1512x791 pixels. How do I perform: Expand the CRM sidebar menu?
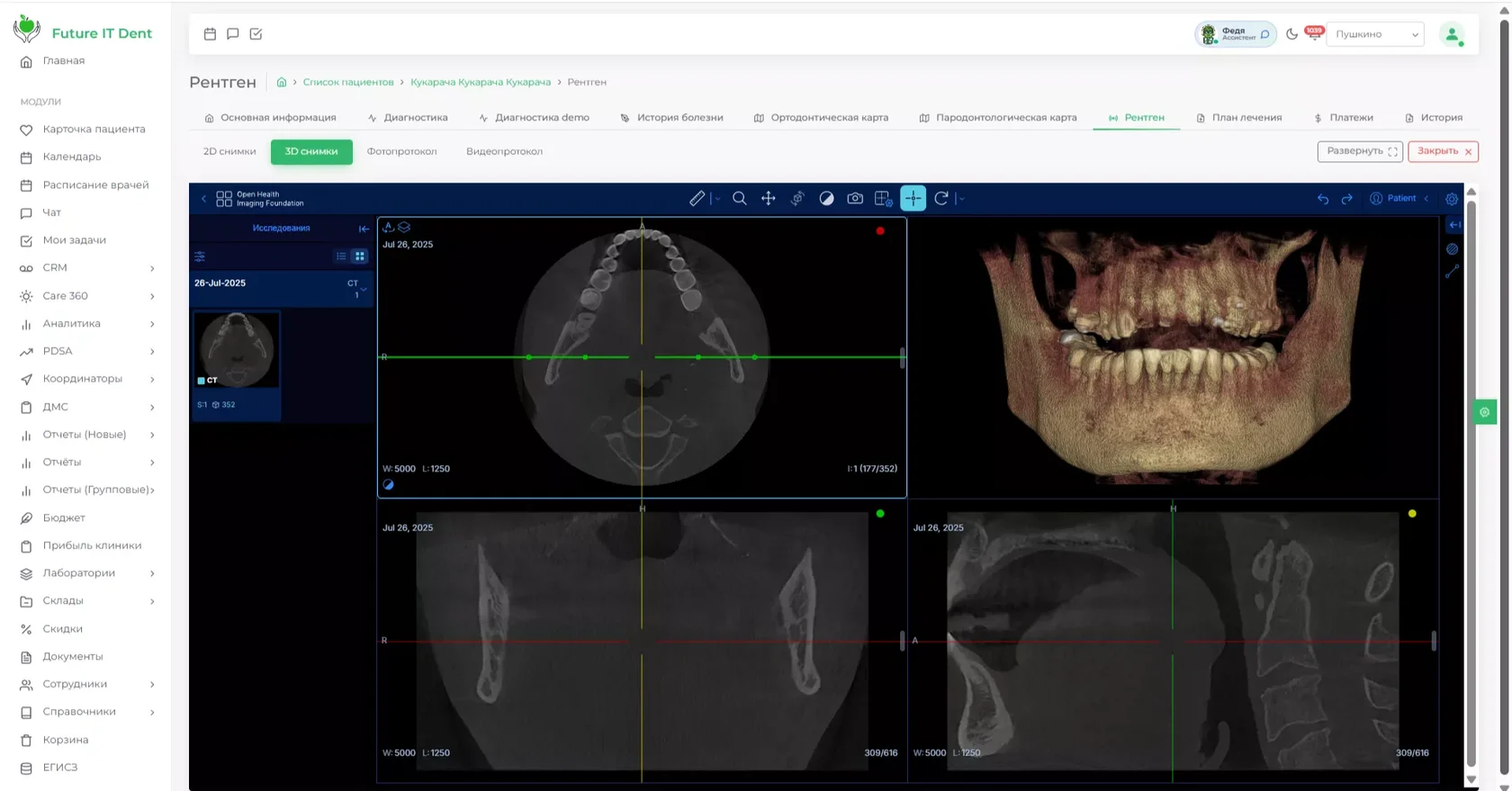pos(87,268)
